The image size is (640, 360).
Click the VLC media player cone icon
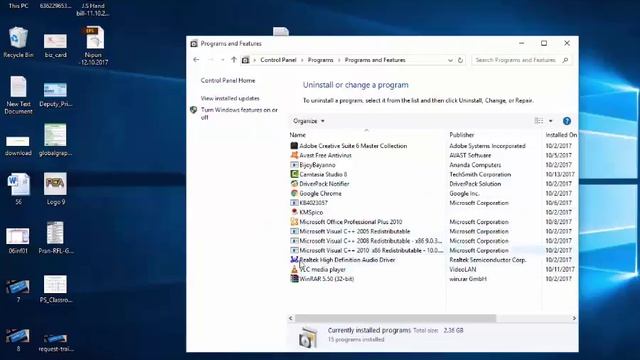click(x=294, y=269)
